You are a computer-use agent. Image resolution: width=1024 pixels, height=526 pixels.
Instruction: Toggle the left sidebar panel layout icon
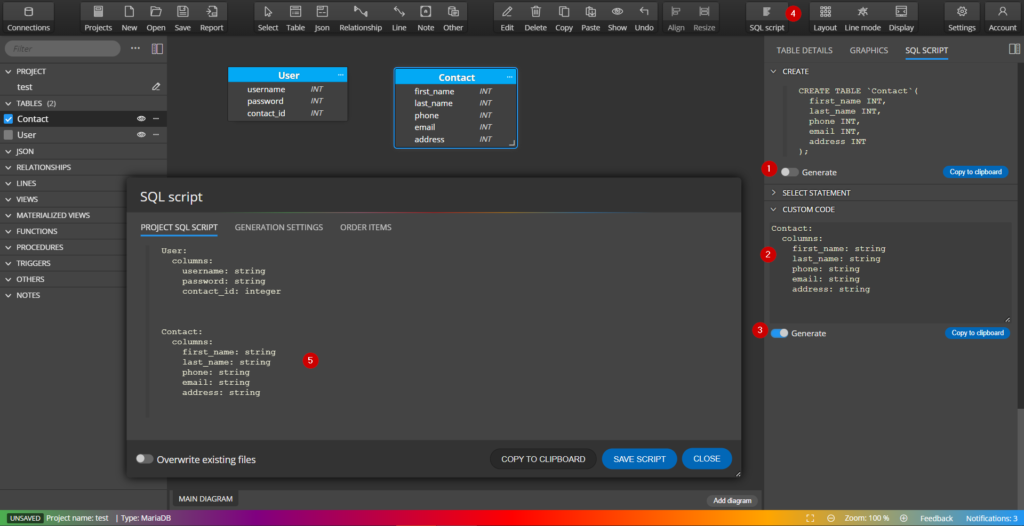click(157, 48)
